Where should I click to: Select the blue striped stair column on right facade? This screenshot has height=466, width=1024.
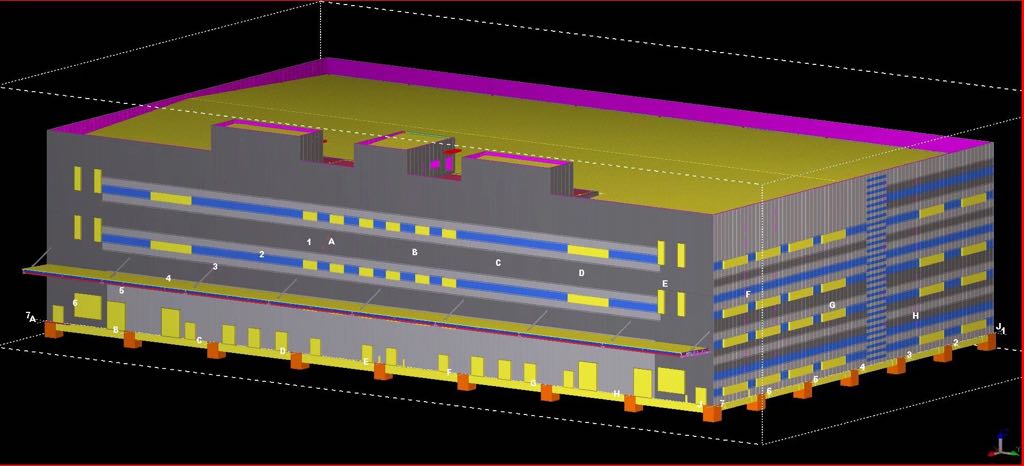[x=876, y=265]
